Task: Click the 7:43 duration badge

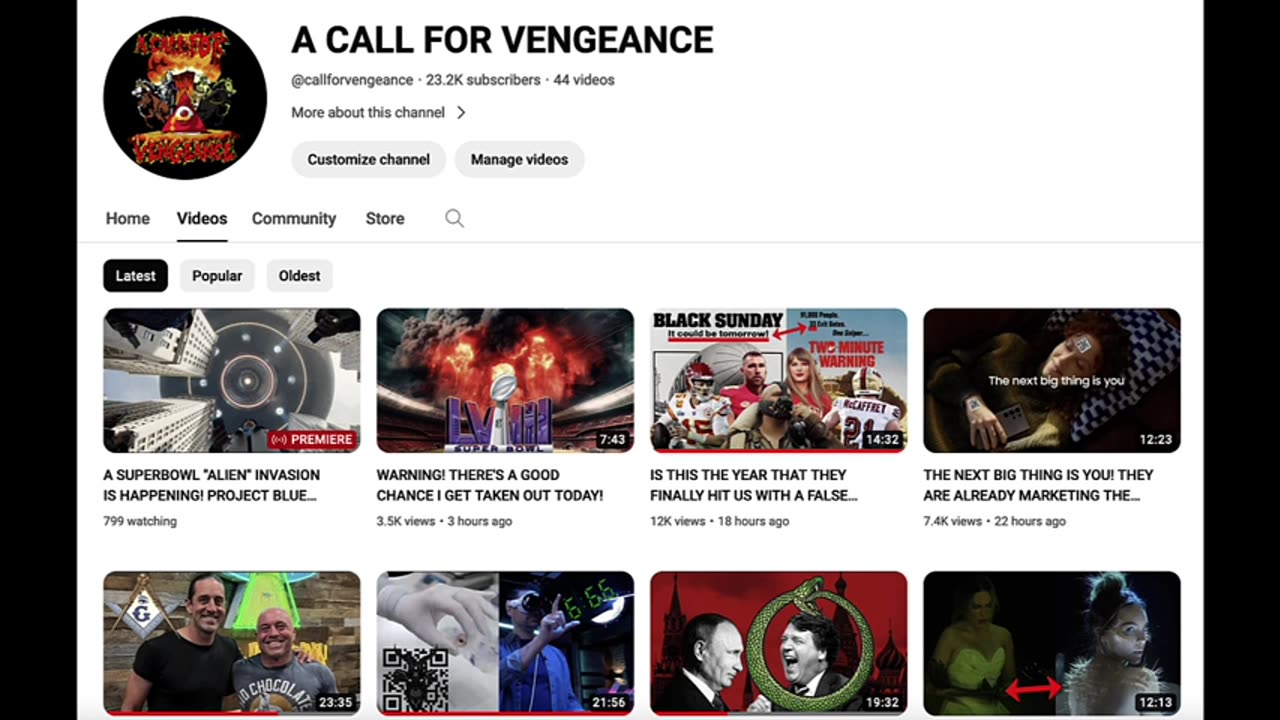Action: pos(611,439)
